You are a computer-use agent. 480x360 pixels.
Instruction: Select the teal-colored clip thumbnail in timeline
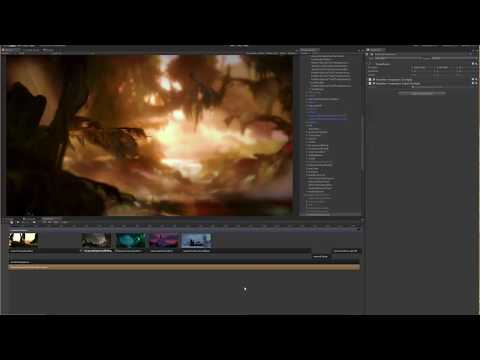click(130, 240)
